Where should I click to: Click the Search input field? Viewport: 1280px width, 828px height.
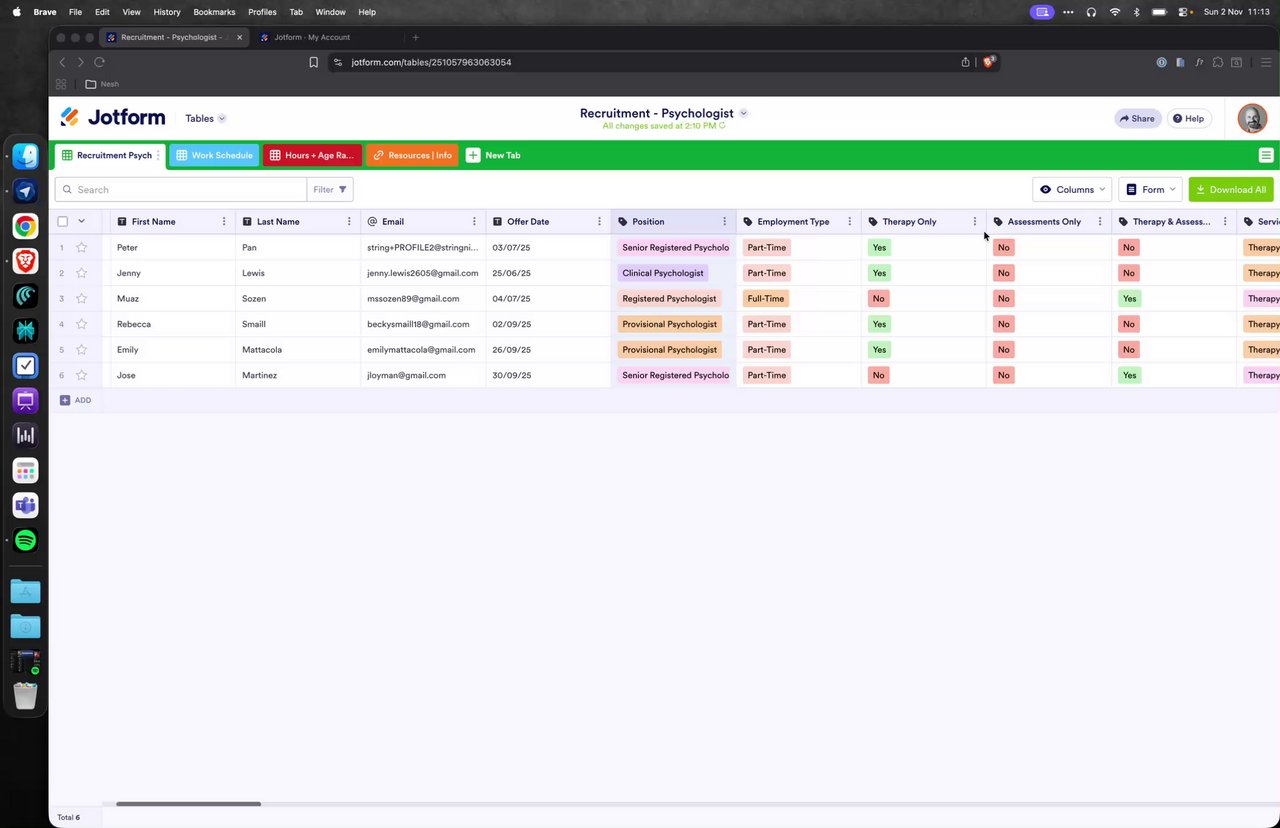(181, 189)
